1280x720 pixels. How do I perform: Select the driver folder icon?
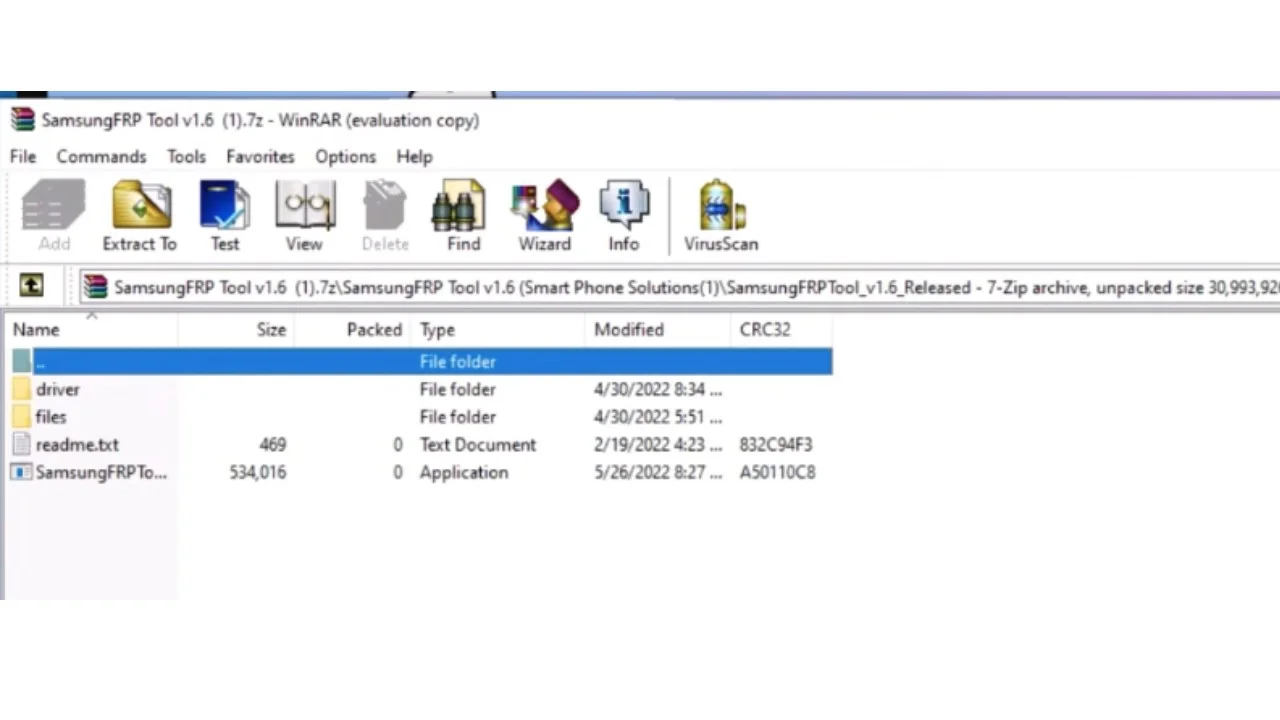pyautogui.click(x=22, y=389)
